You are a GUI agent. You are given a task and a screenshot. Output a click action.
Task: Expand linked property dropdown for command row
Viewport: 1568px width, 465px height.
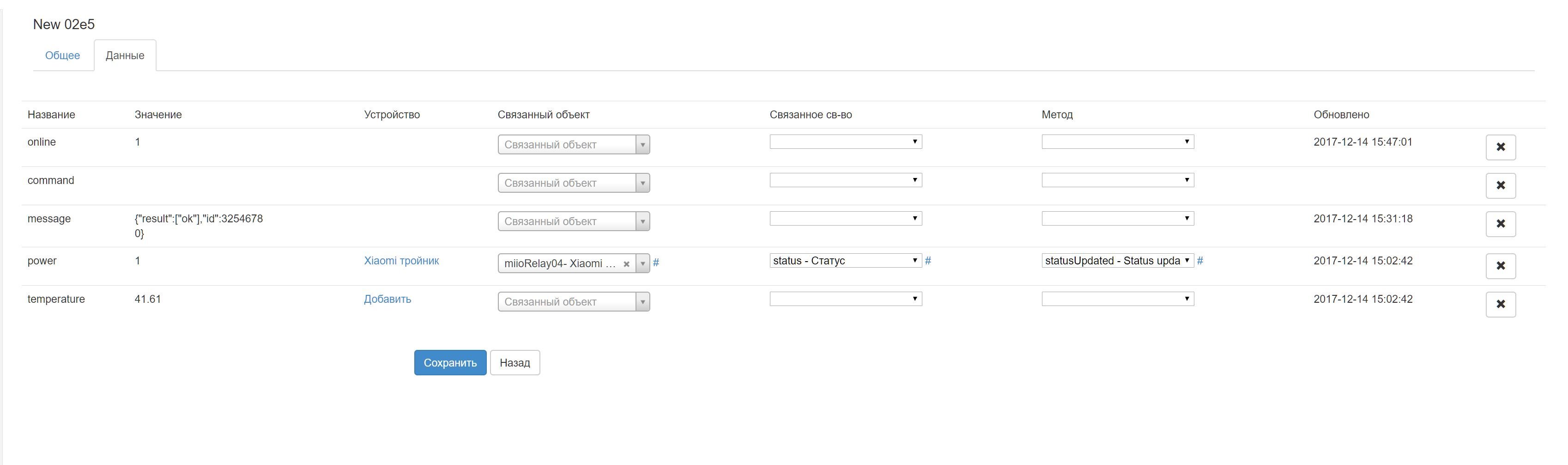point(846,180)
